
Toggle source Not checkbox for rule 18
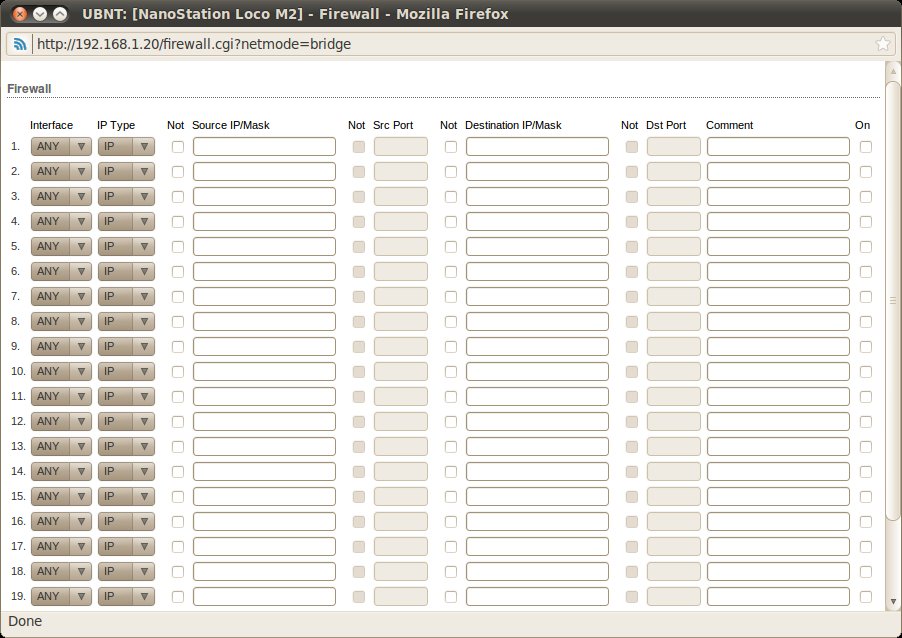click(x=178, y=571)
